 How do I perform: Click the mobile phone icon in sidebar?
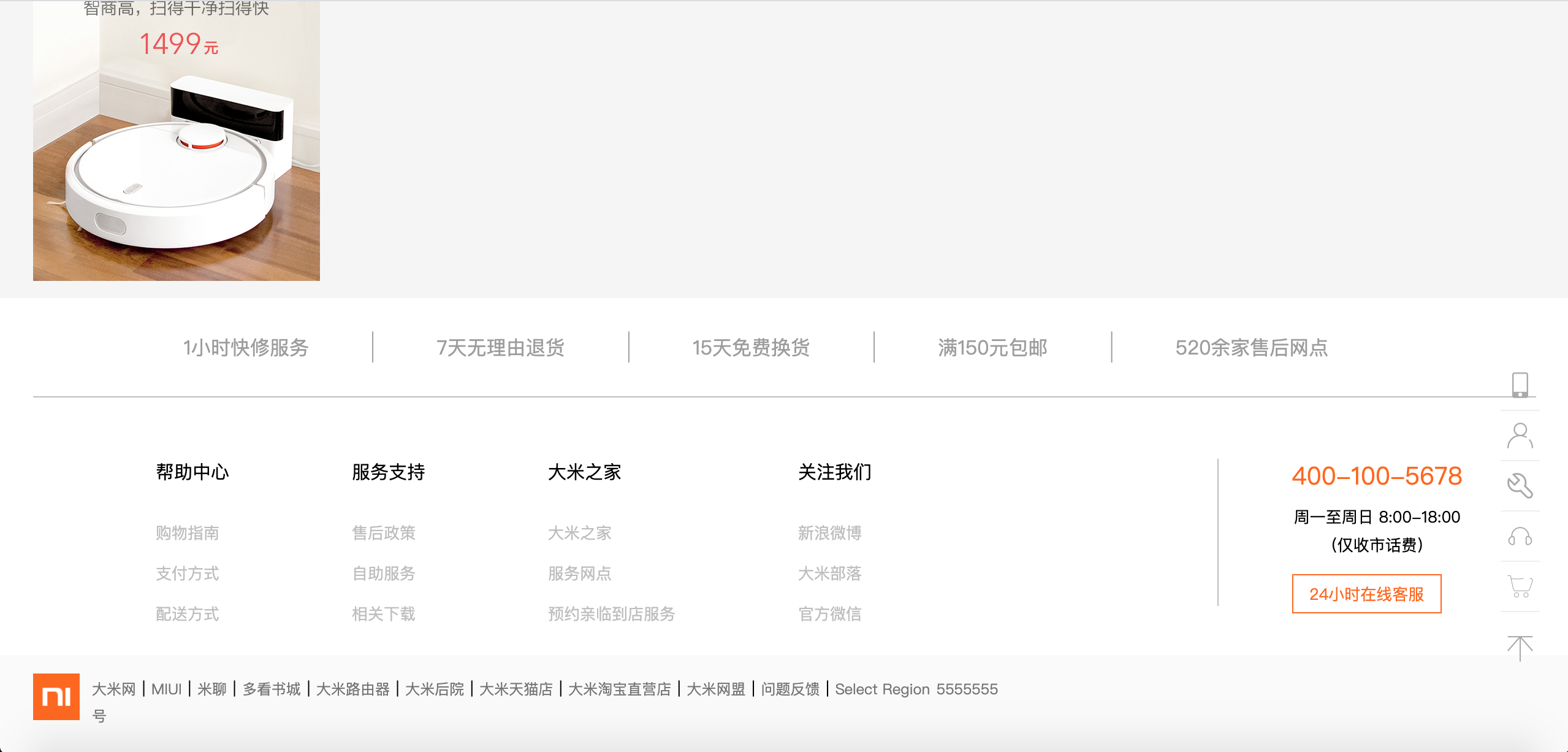(1520, 385)
